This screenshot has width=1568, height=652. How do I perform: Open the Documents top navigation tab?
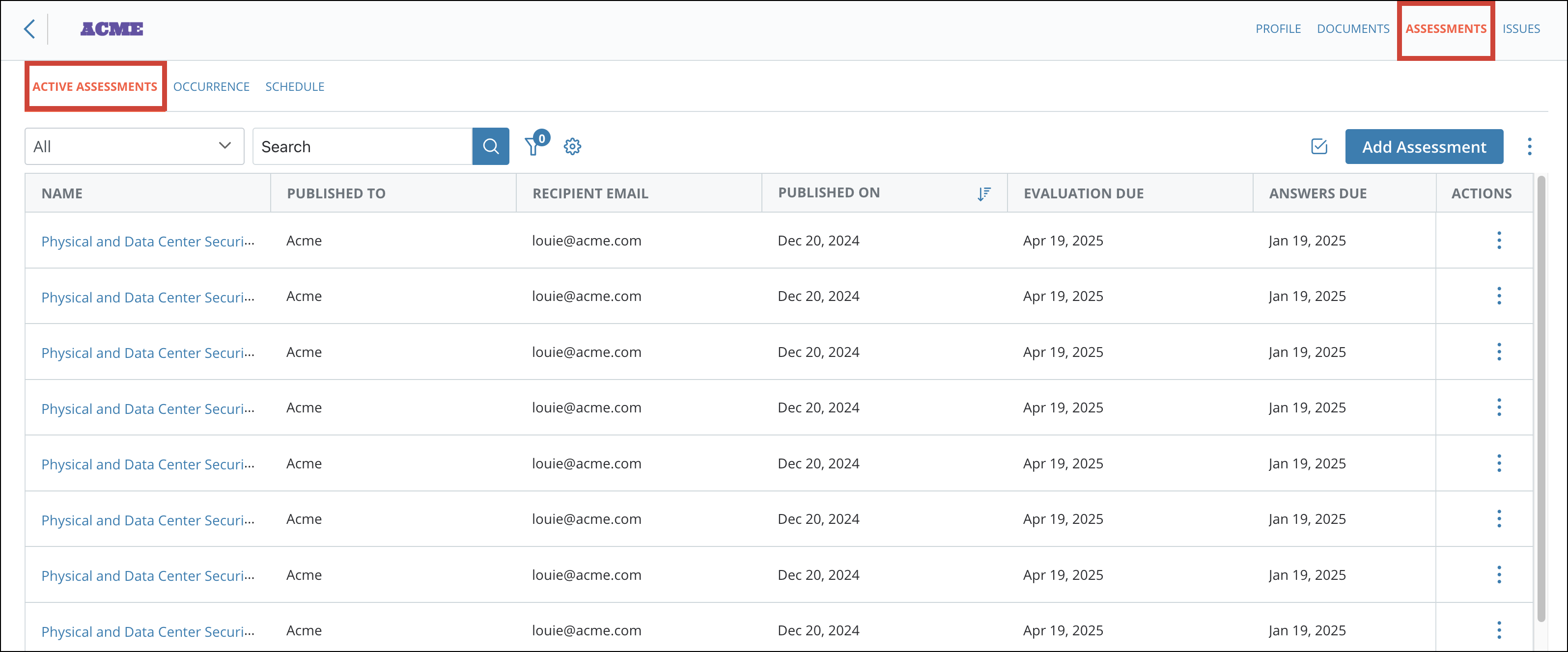pyautogui.click(x=1352, y=28)
